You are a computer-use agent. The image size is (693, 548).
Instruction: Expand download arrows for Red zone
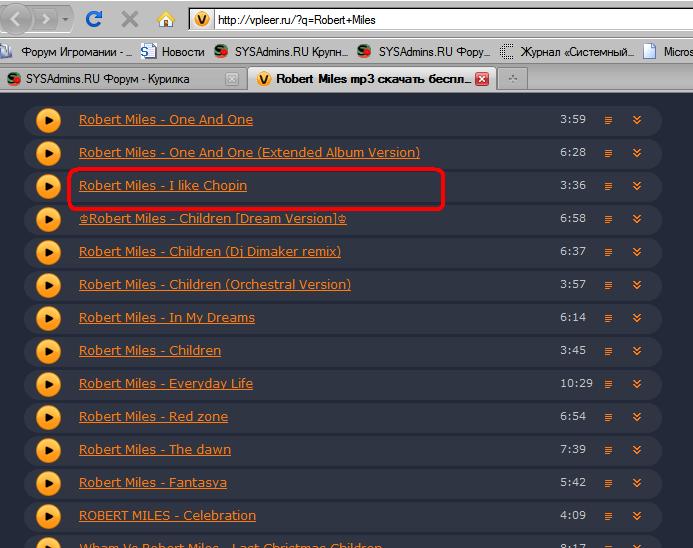tap(637, 417)
